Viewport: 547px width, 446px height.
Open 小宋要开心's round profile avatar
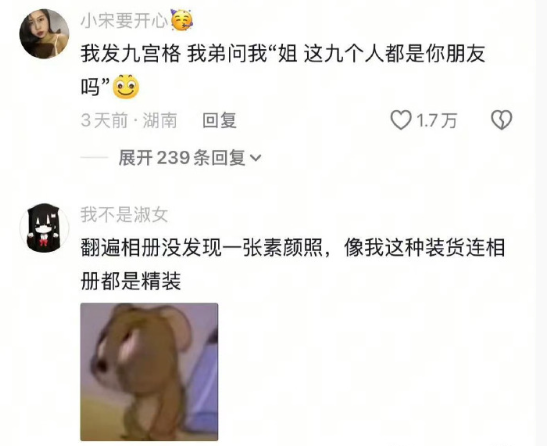point(44,34)
